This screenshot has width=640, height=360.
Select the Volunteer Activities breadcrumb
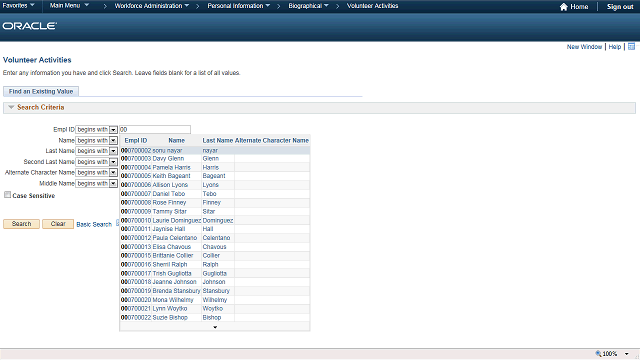pyautogui.click(x=372, y=6)
